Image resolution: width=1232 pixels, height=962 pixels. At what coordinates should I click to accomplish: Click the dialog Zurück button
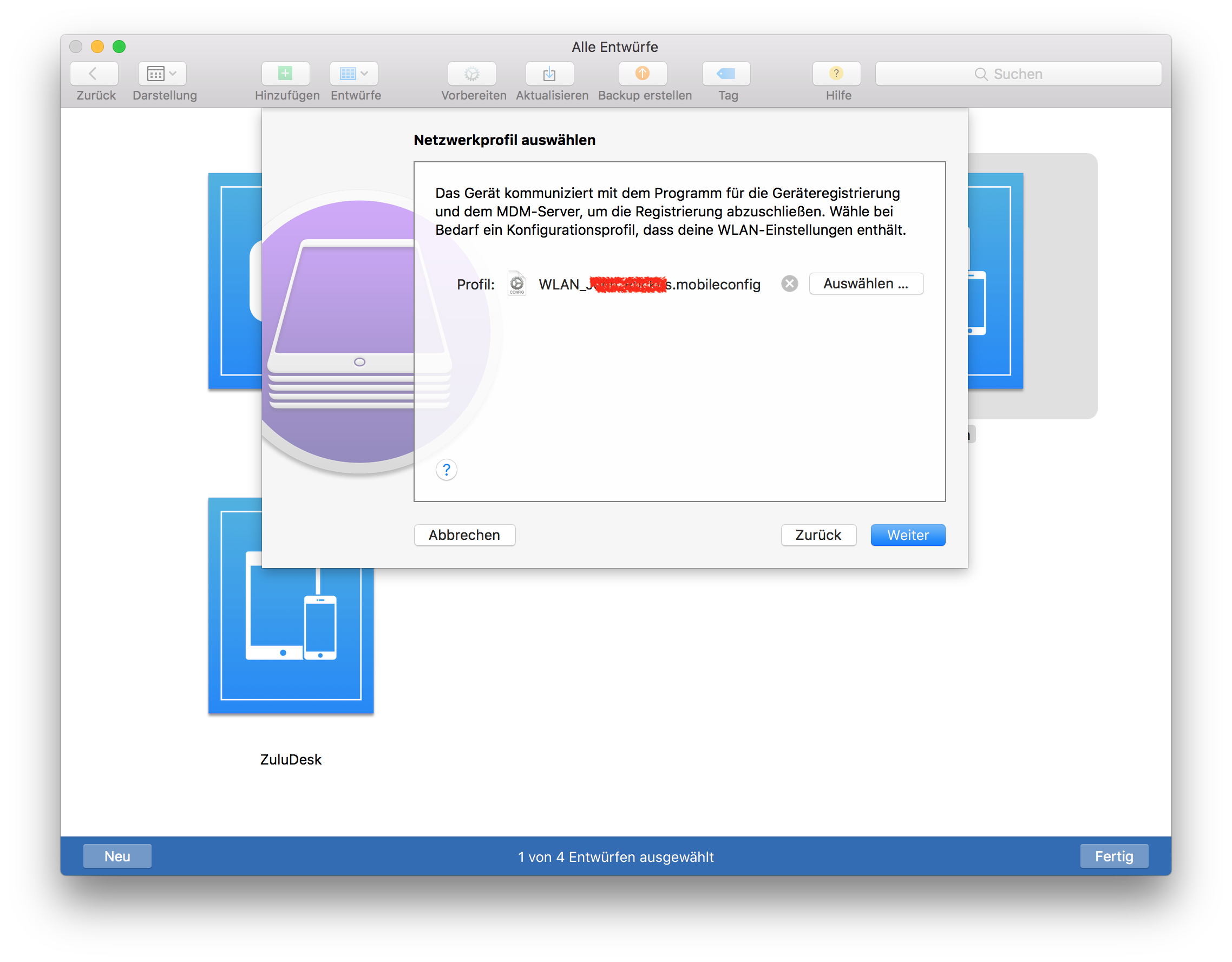[818, 535]
